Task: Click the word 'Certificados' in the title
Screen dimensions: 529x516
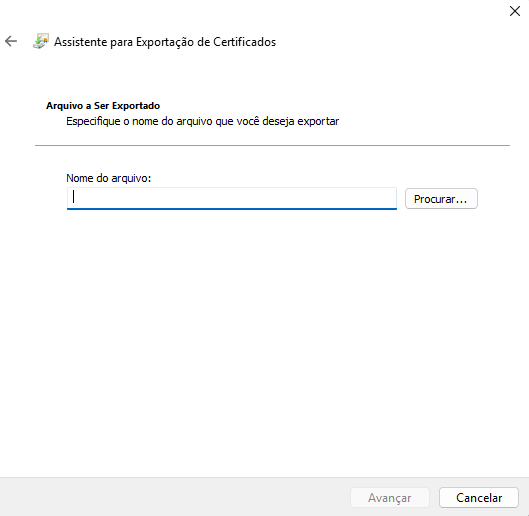Action: coord(245,42)
